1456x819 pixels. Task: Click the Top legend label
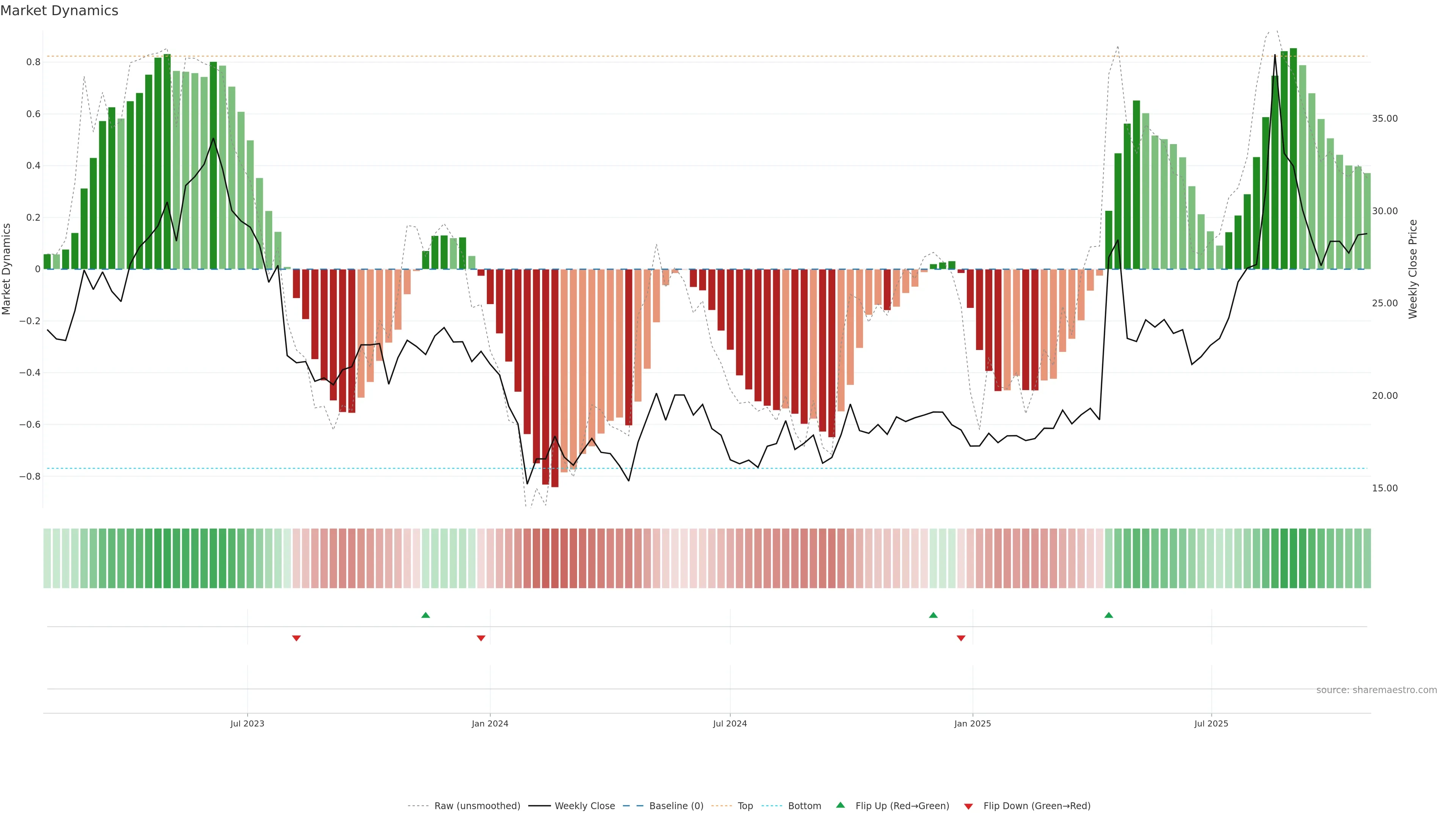745,806
